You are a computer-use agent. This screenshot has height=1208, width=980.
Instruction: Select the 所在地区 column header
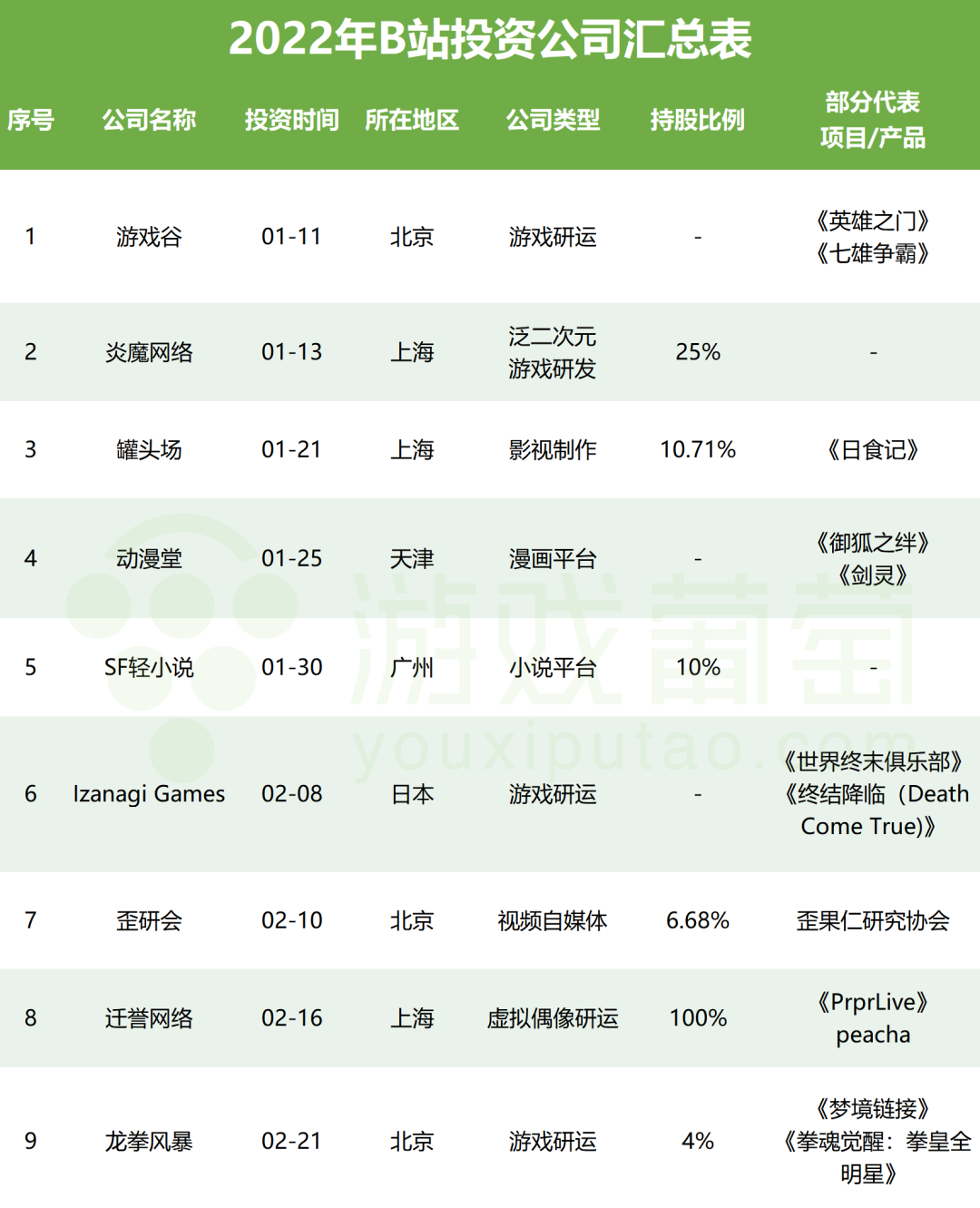click(412, 120)
